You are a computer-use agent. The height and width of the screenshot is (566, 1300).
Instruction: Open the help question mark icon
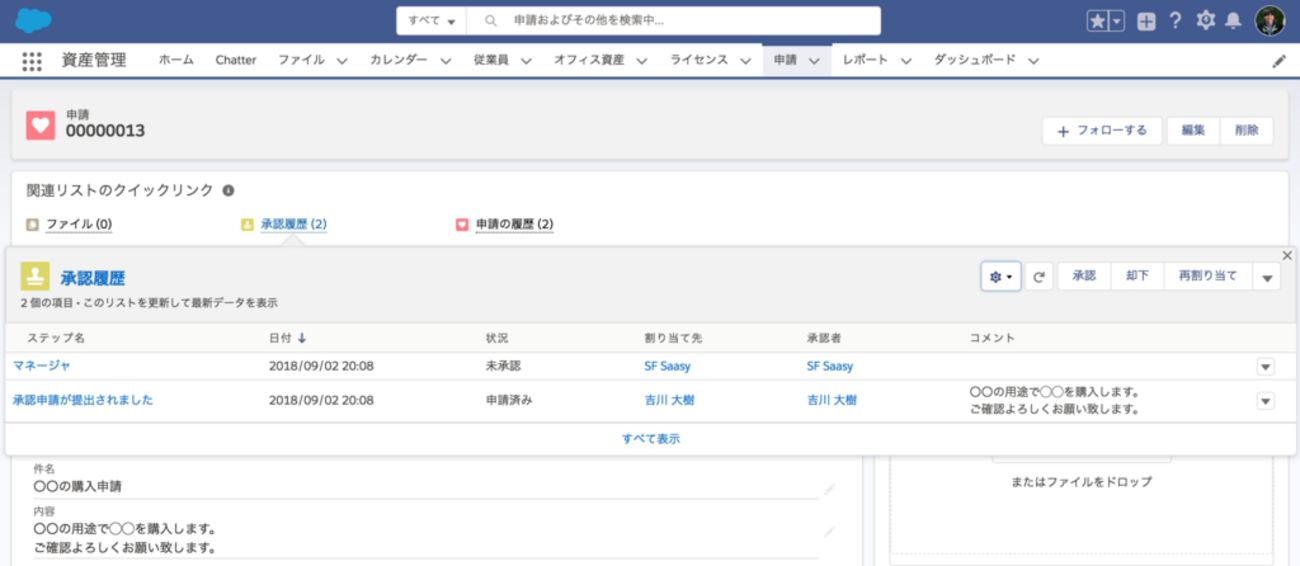tap(1176, 21)
